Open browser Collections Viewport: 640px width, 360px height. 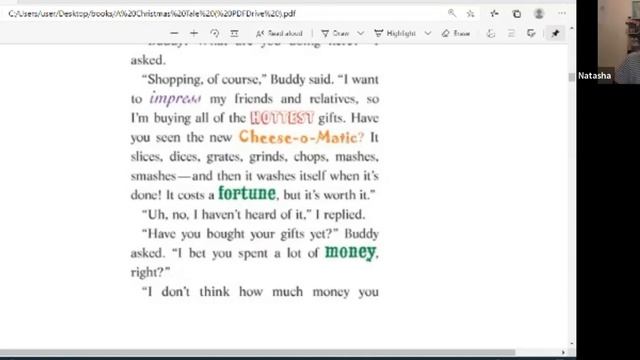click(517, 13)
